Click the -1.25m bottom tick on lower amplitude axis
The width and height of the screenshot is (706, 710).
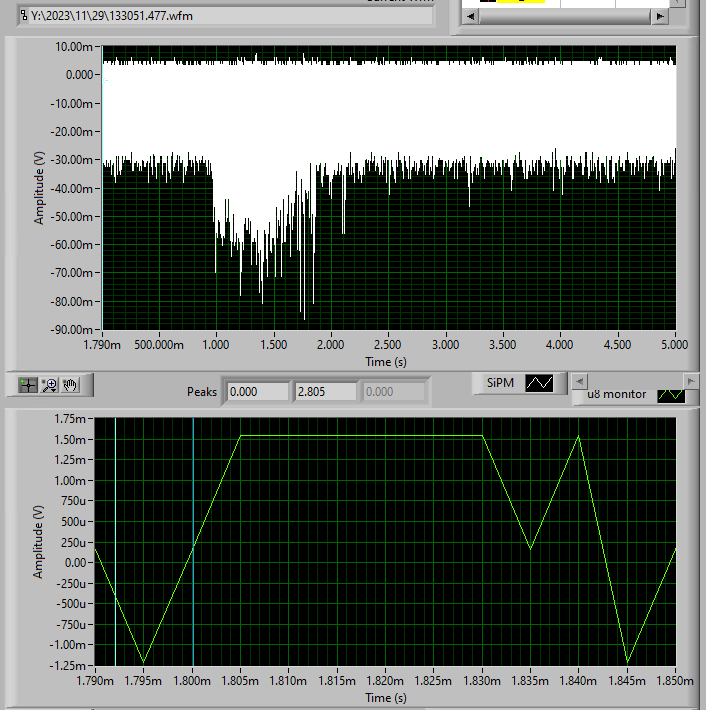[x=67, y=666]
